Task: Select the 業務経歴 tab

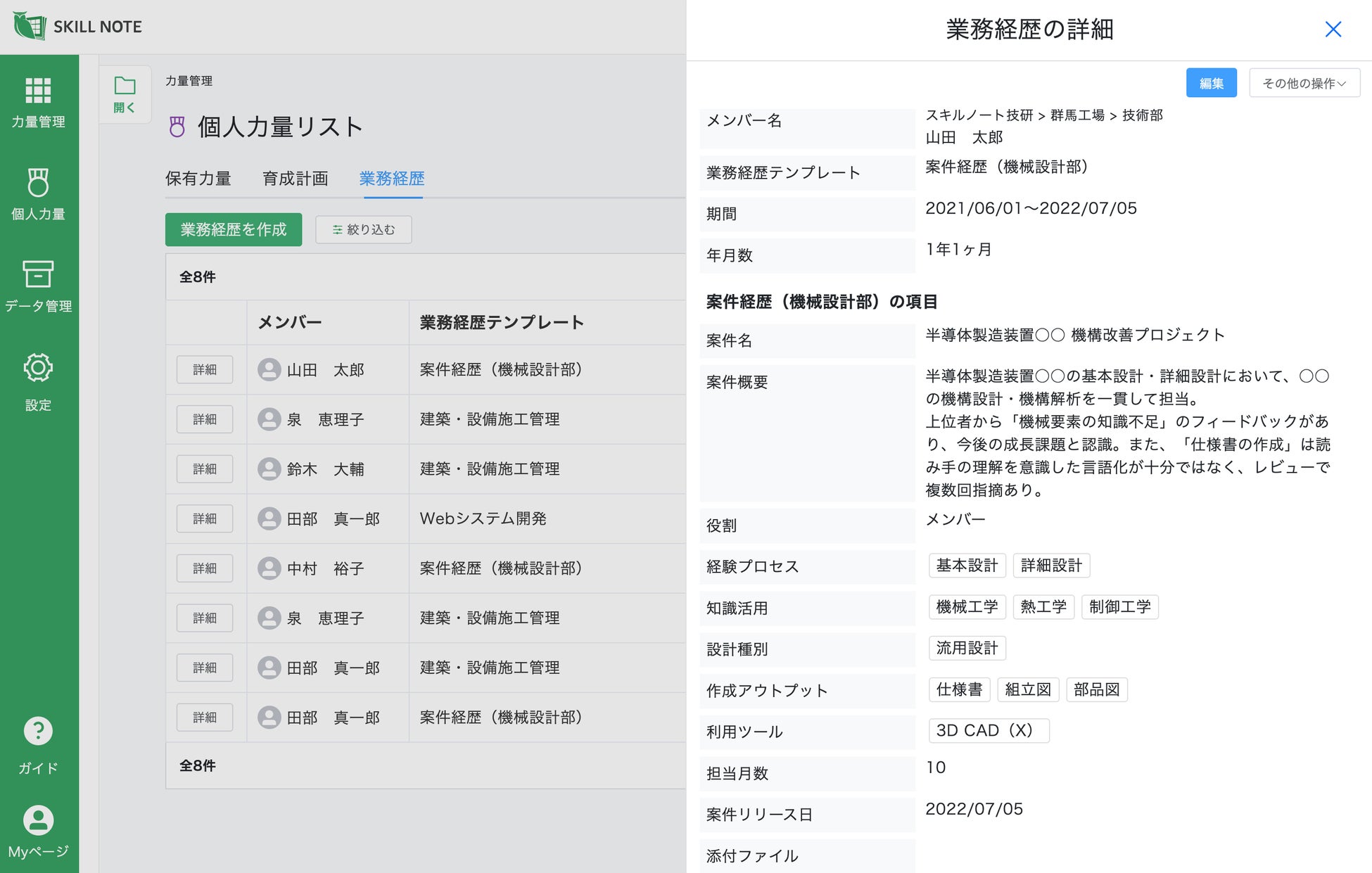Action: (391, 179)
